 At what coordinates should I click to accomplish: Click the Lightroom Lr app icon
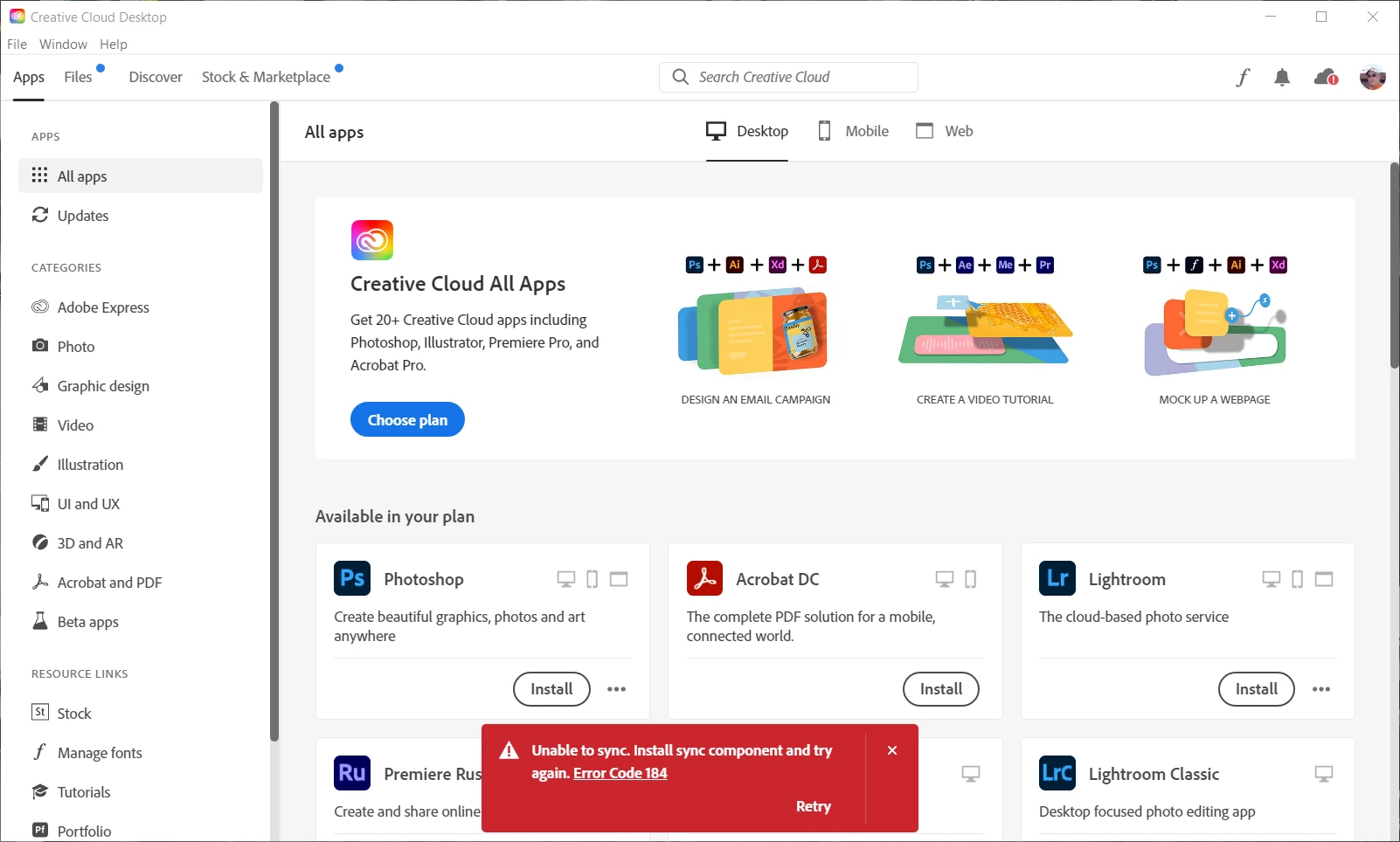click(x=1057, y=578)
